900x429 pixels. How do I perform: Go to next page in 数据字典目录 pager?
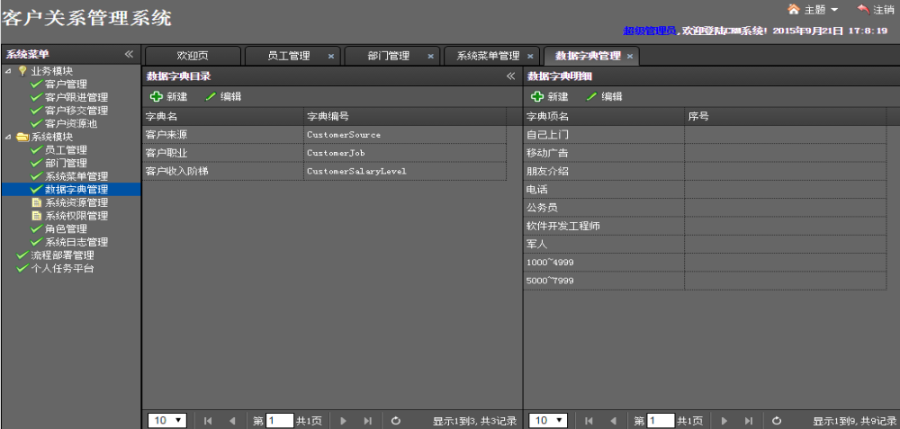[x=343, y=421]
